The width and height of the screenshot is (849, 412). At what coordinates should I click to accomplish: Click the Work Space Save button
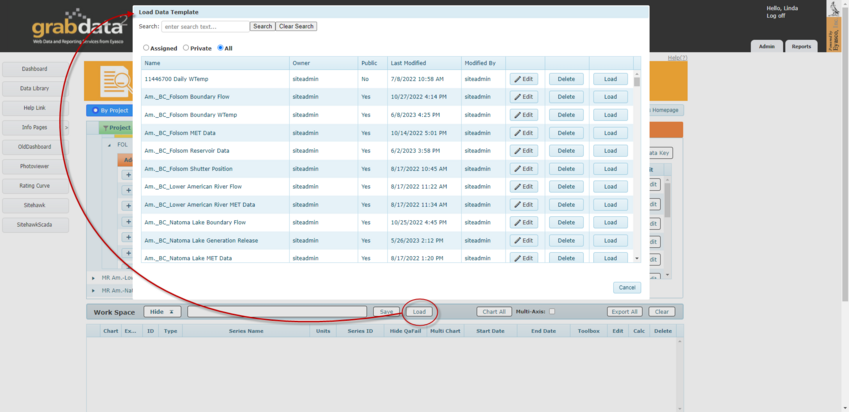coord(386,312)
